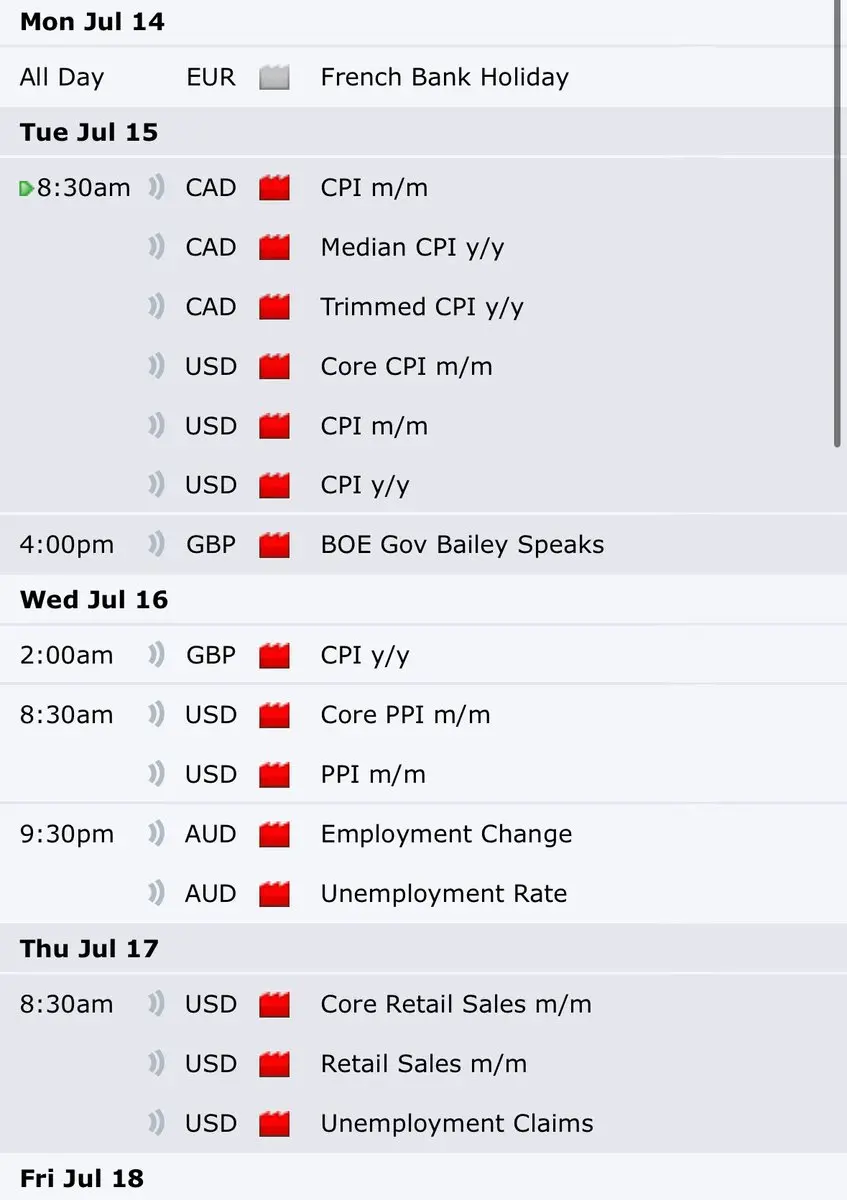Click the sound icon next to GBP CPI y/y
Screen dimensions: 847x1200
(x=156, y=655)
